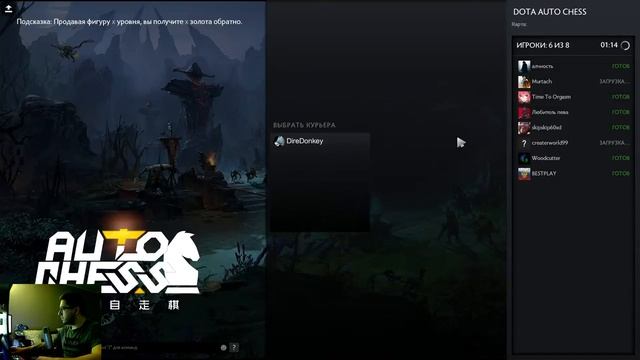
Task: Click the ИГРОКИ: 6 ИЗ 8 header
Action: [543, 45]
